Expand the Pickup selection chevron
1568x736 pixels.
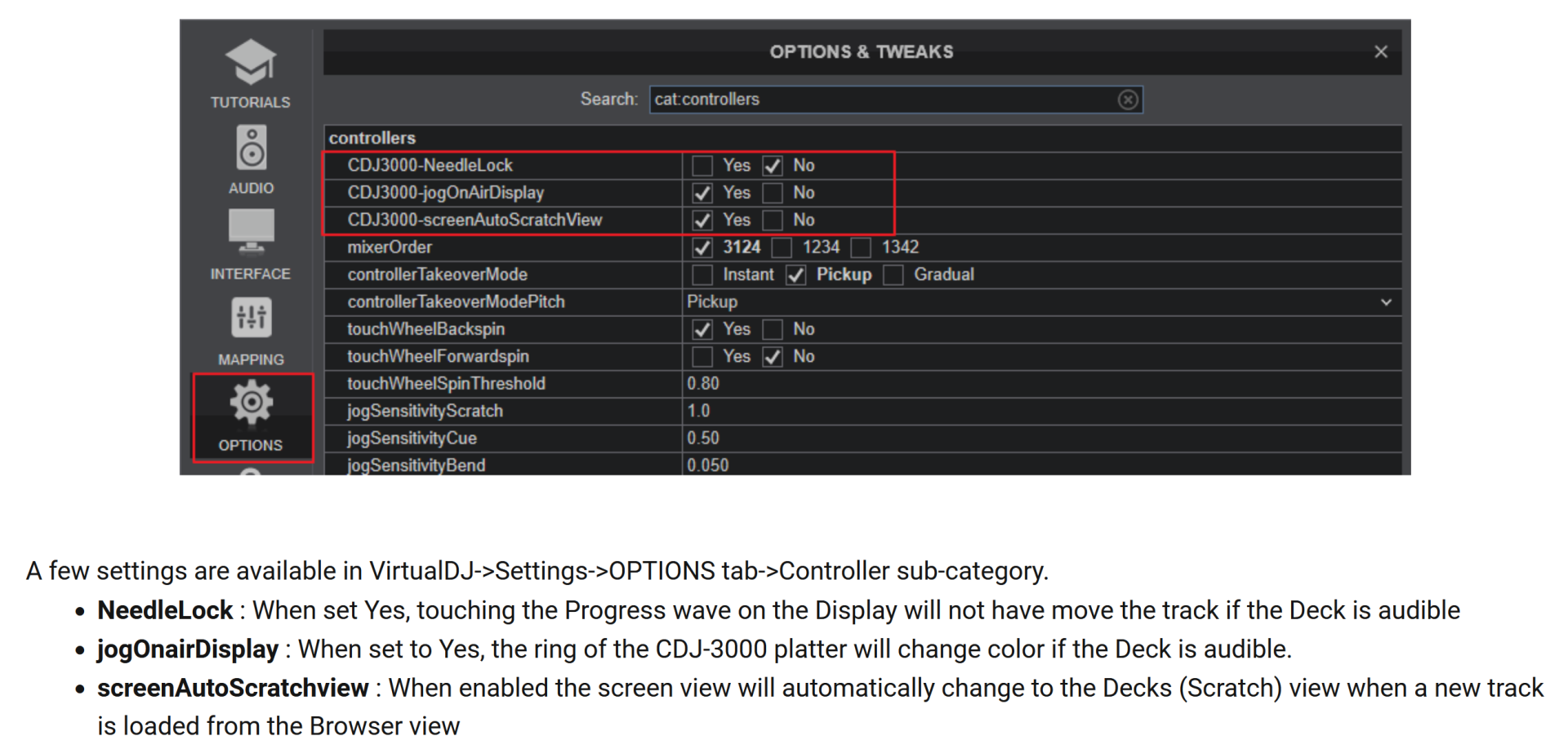click(1386, 301)
